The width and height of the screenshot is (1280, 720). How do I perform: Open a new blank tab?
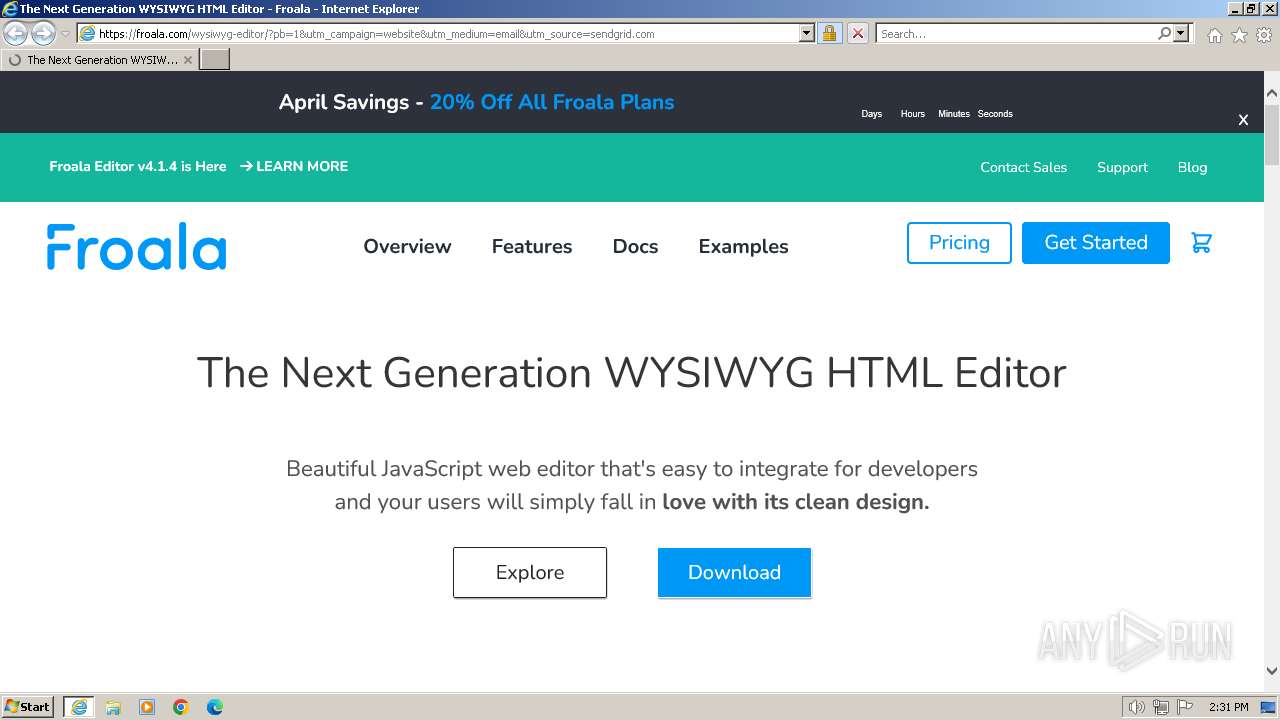[215, 59]
